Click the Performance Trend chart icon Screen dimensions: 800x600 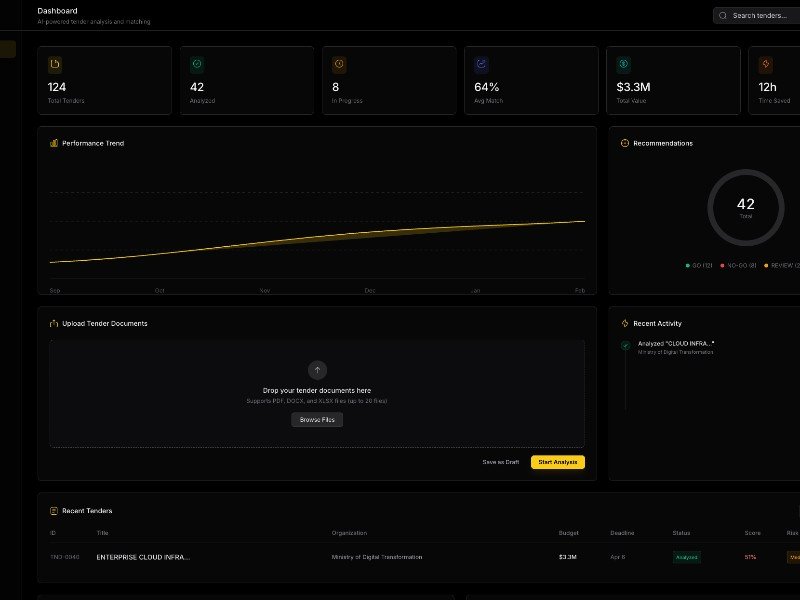52,143
